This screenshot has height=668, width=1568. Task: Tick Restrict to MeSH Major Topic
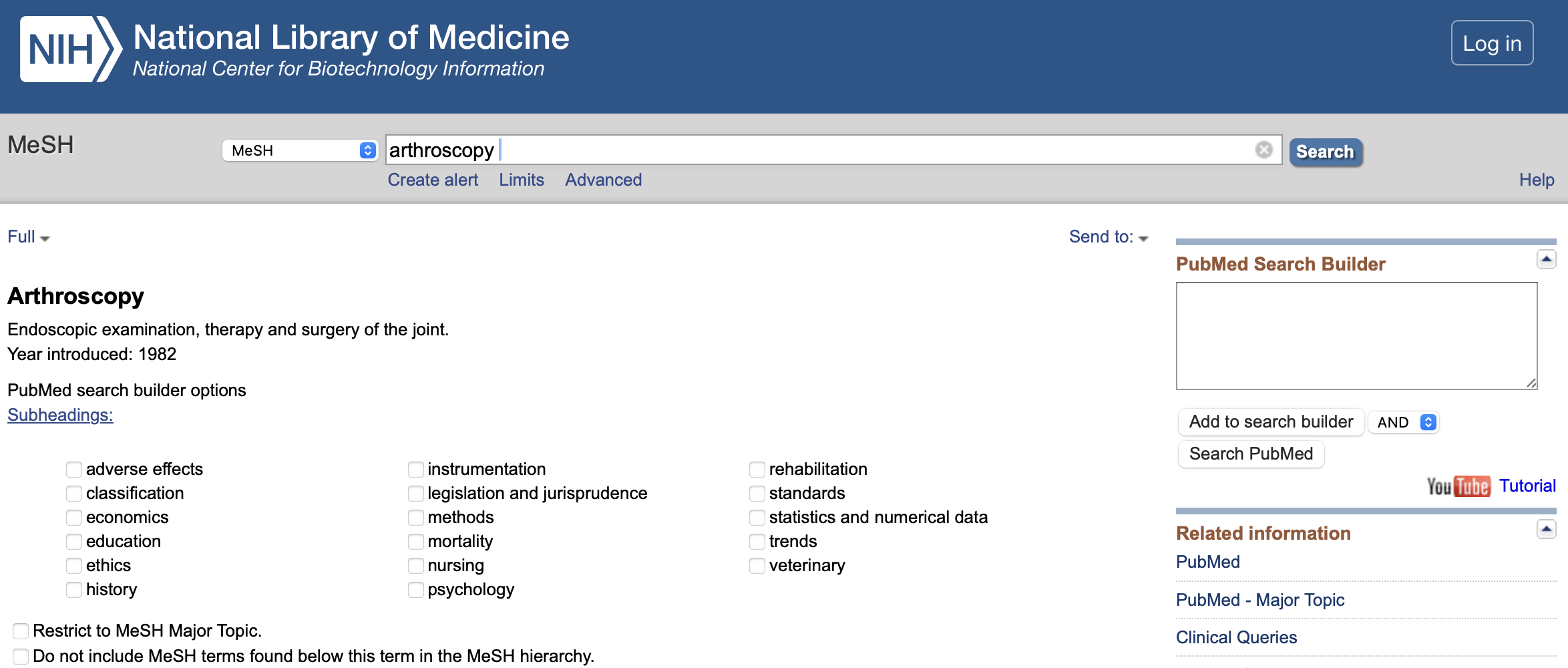tap(21, 631)
